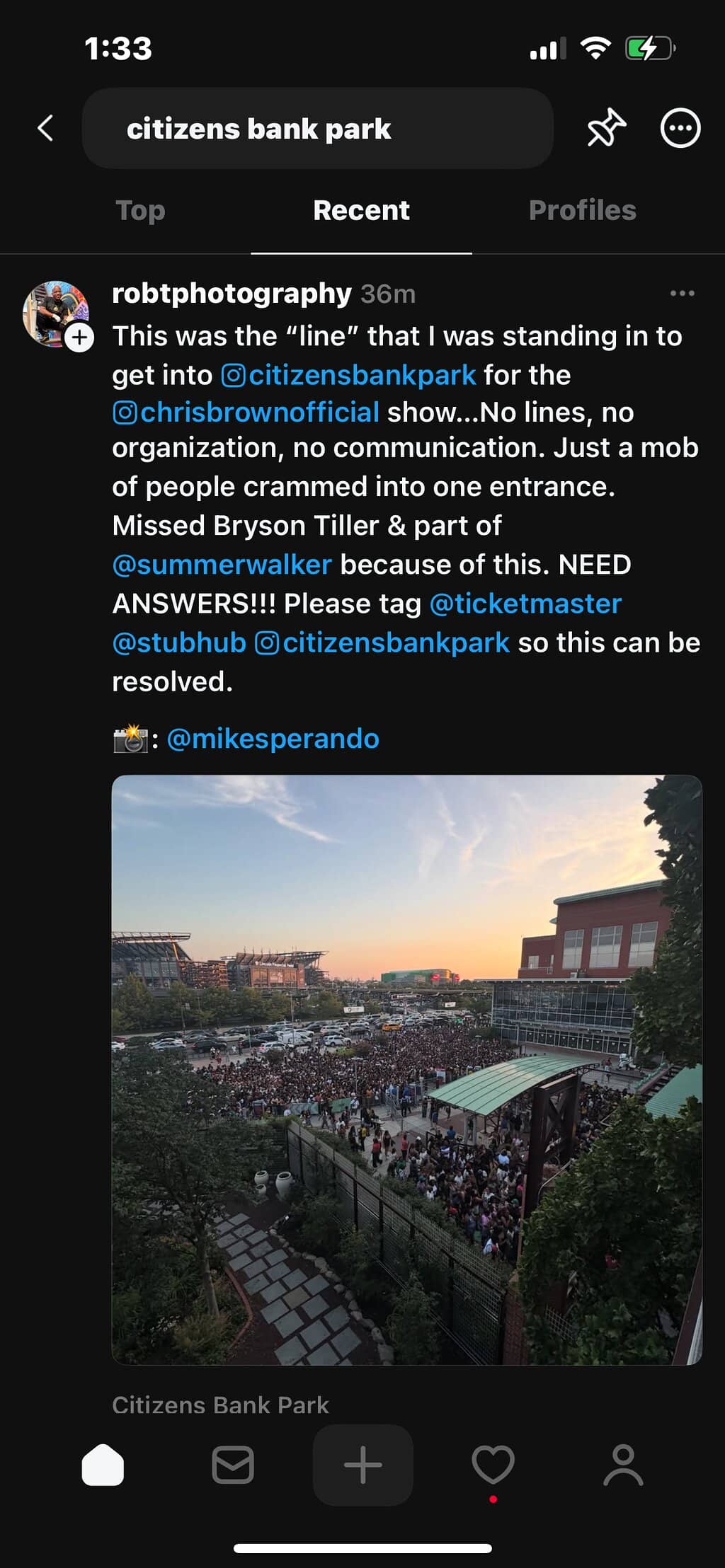Open the circled three-dot options menu

(x=680, y=128)
